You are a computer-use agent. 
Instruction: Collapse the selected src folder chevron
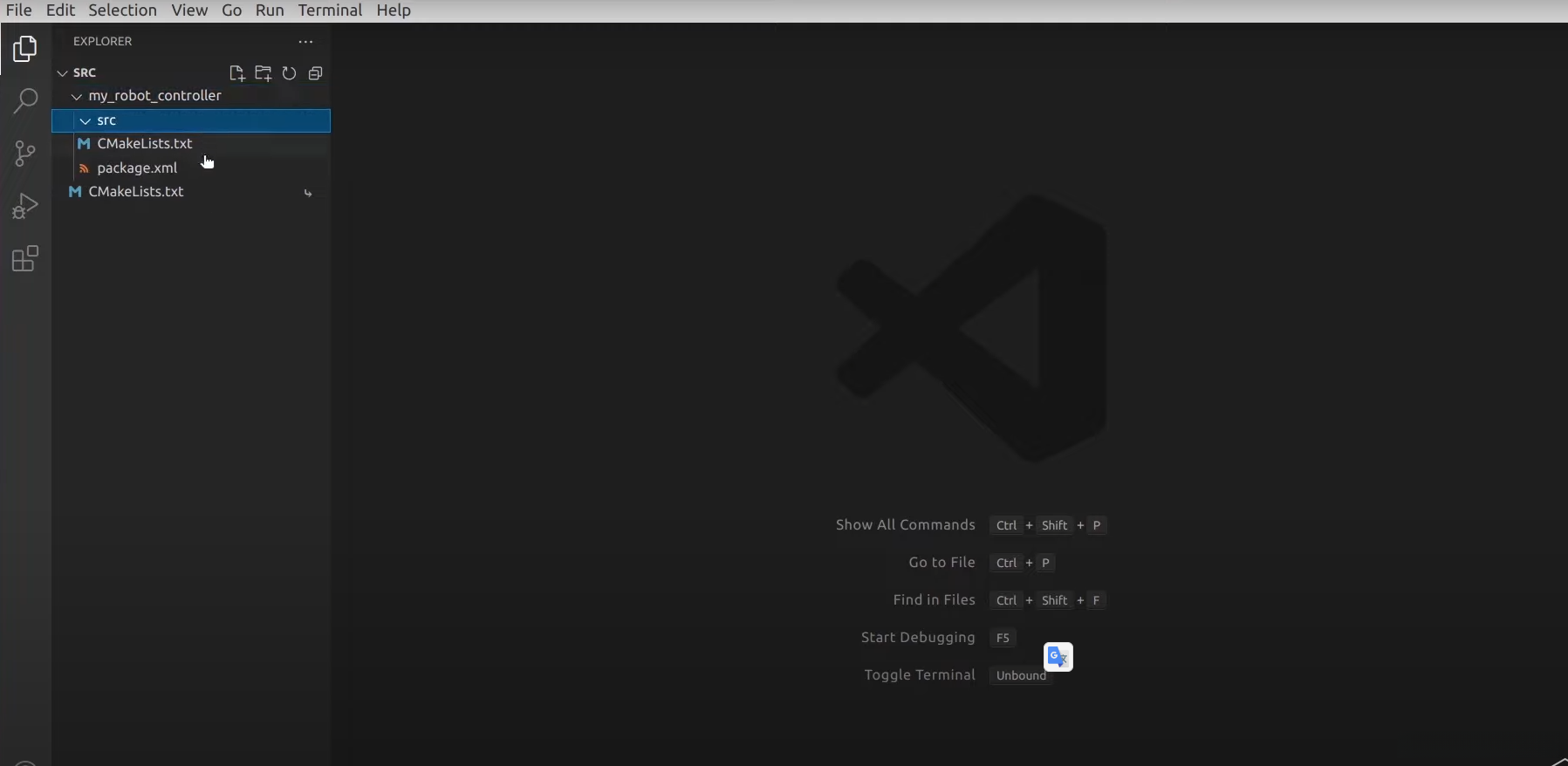[86, 121]
